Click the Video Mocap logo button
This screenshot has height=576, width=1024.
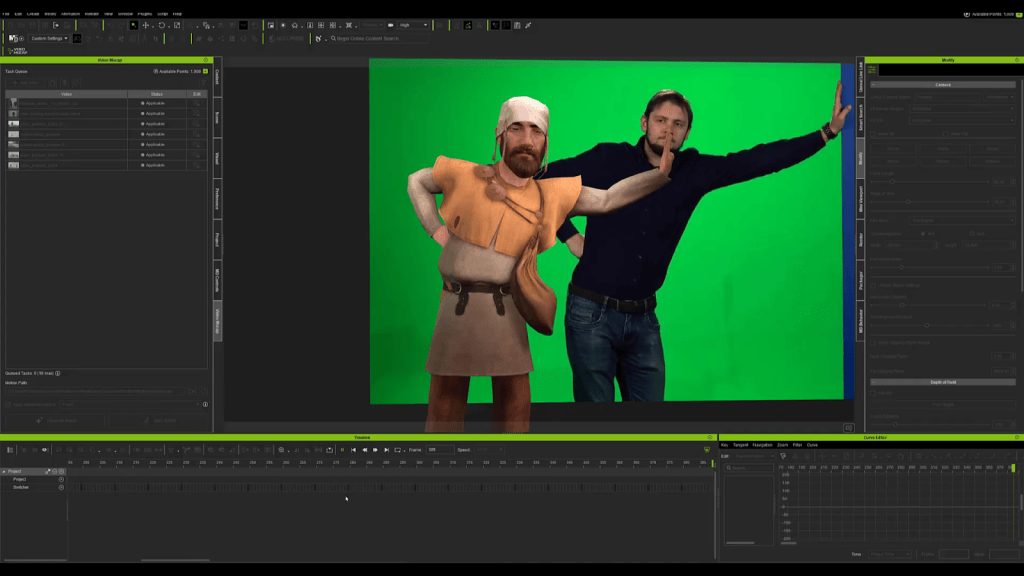tap(18, 50)
